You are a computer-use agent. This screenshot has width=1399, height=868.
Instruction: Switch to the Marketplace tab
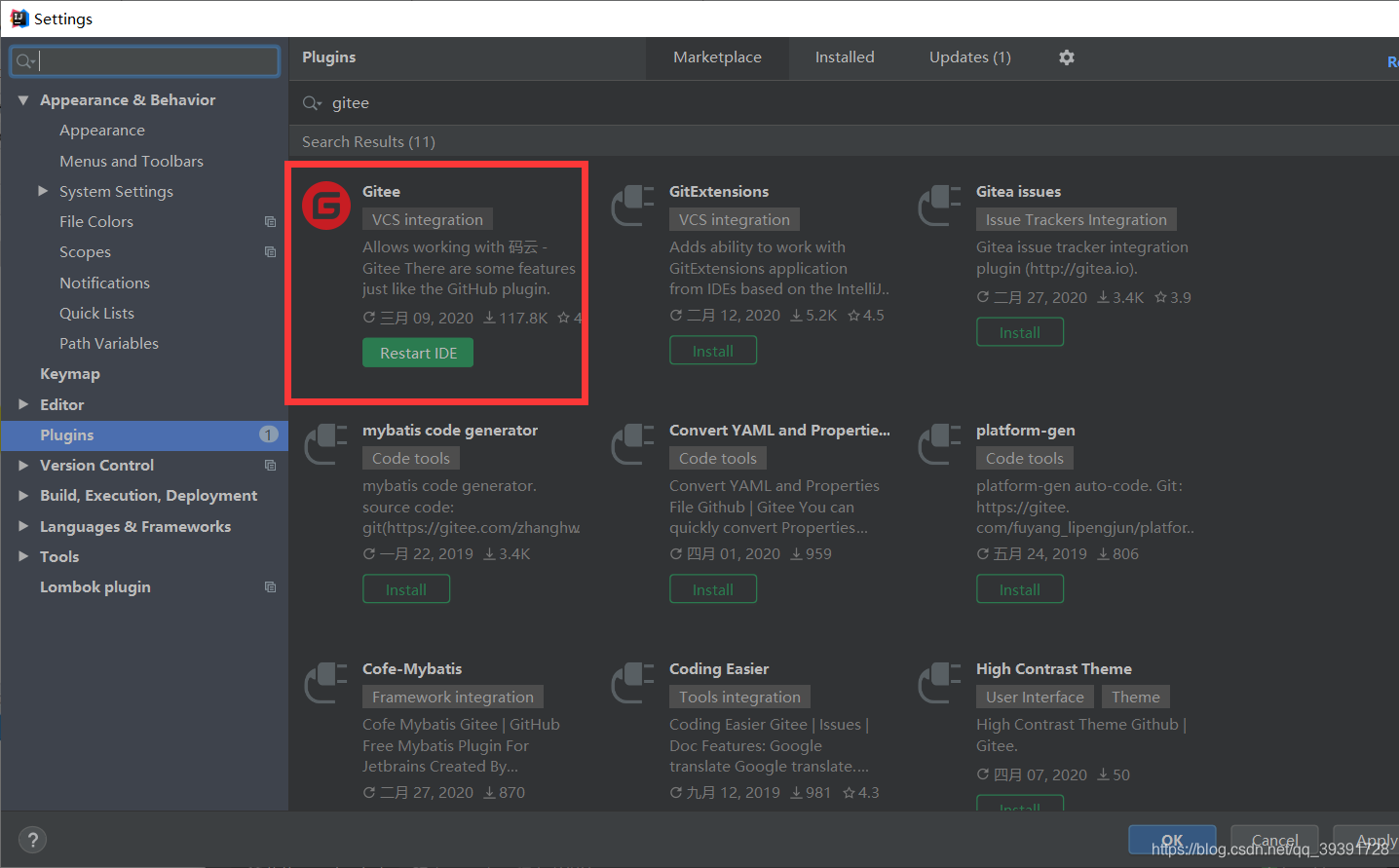point(717,58)
